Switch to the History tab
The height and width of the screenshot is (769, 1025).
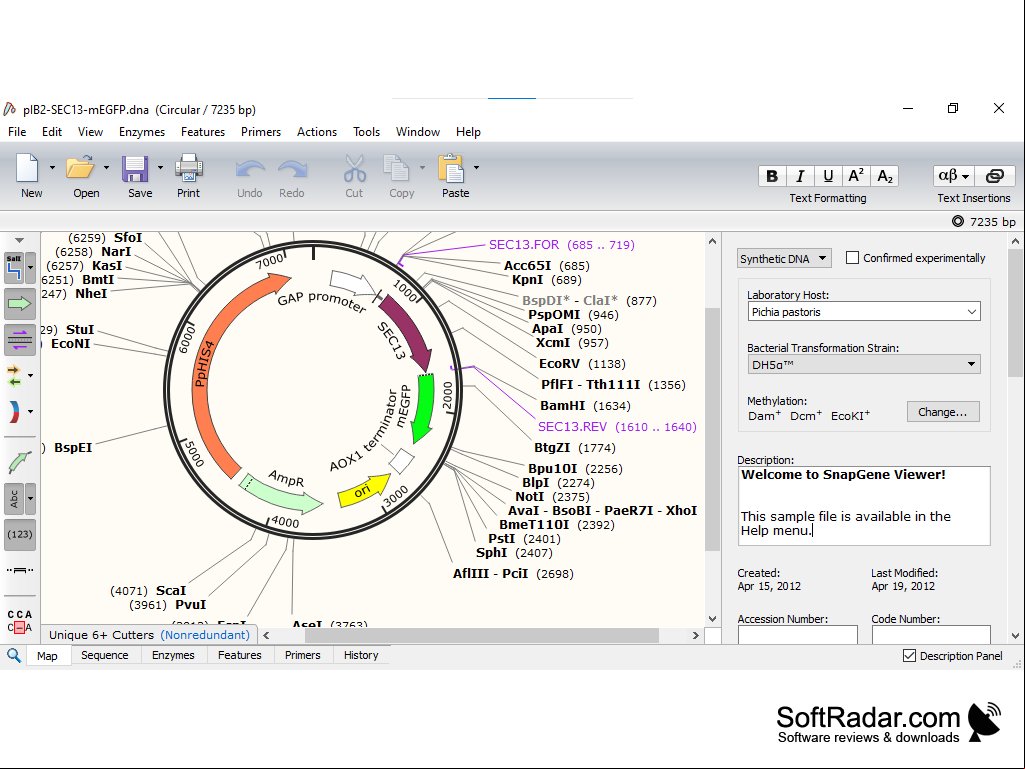(x=361, y=655)
